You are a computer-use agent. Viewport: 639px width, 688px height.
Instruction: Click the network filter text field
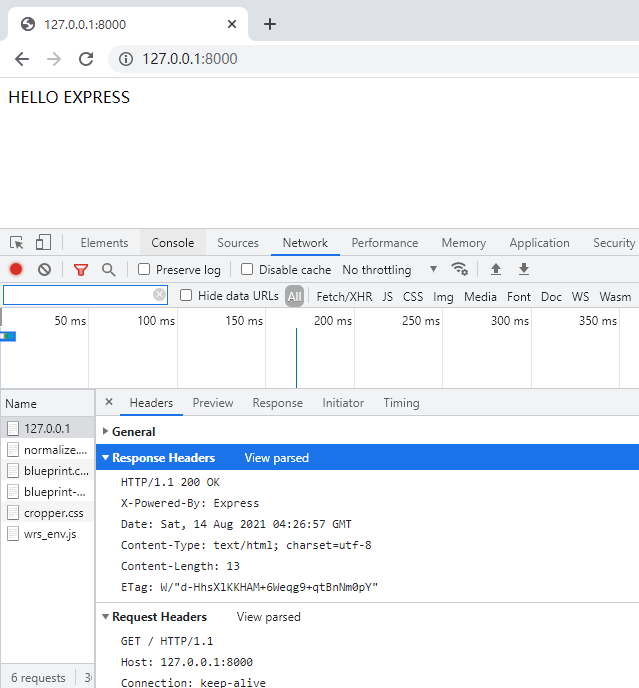(85, 295)
